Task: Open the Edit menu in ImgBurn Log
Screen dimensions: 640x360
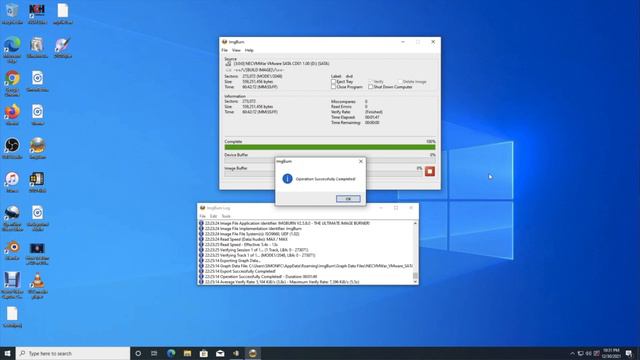Action: pyautogui.click(x=213, y=216)
